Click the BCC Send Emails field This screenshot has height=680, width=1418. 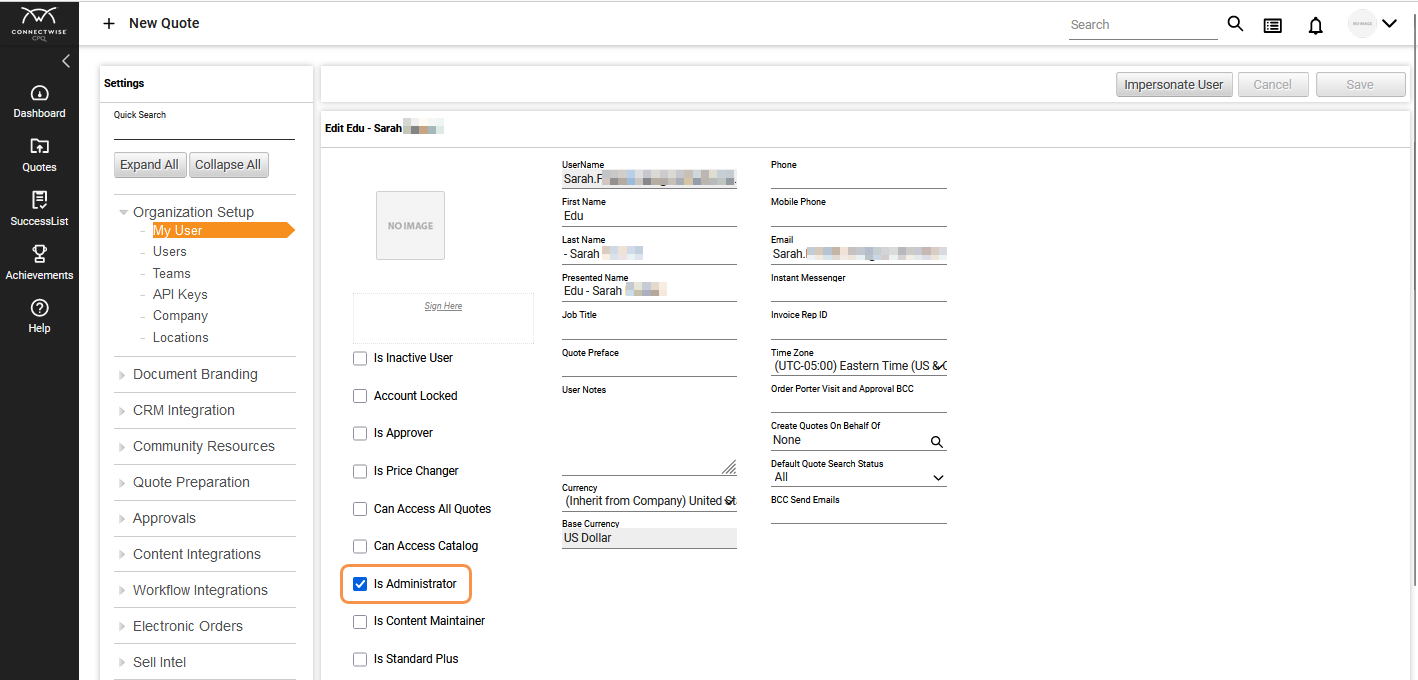(858, 514)
